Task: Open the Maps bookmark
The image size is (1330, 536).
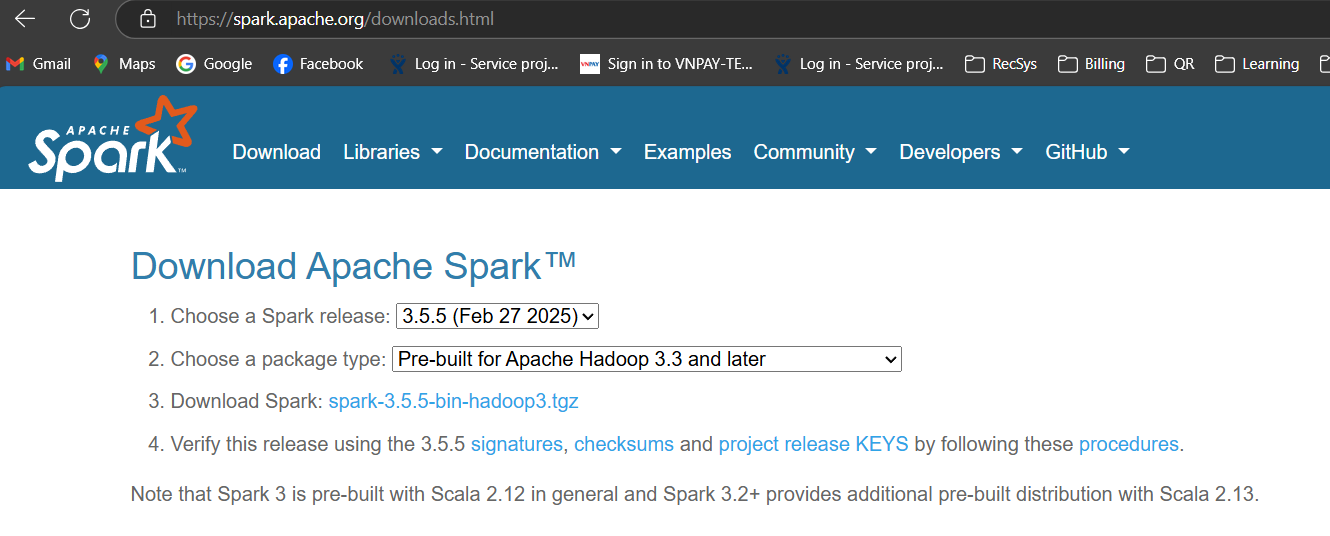Action: 124,64
